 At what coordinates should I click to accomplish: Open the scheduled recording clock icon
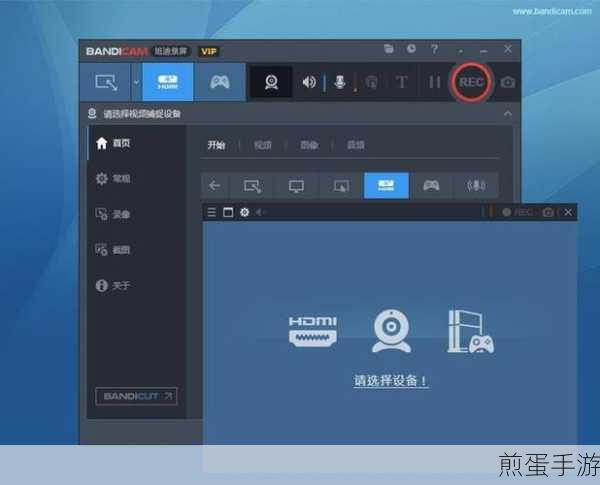411,49
